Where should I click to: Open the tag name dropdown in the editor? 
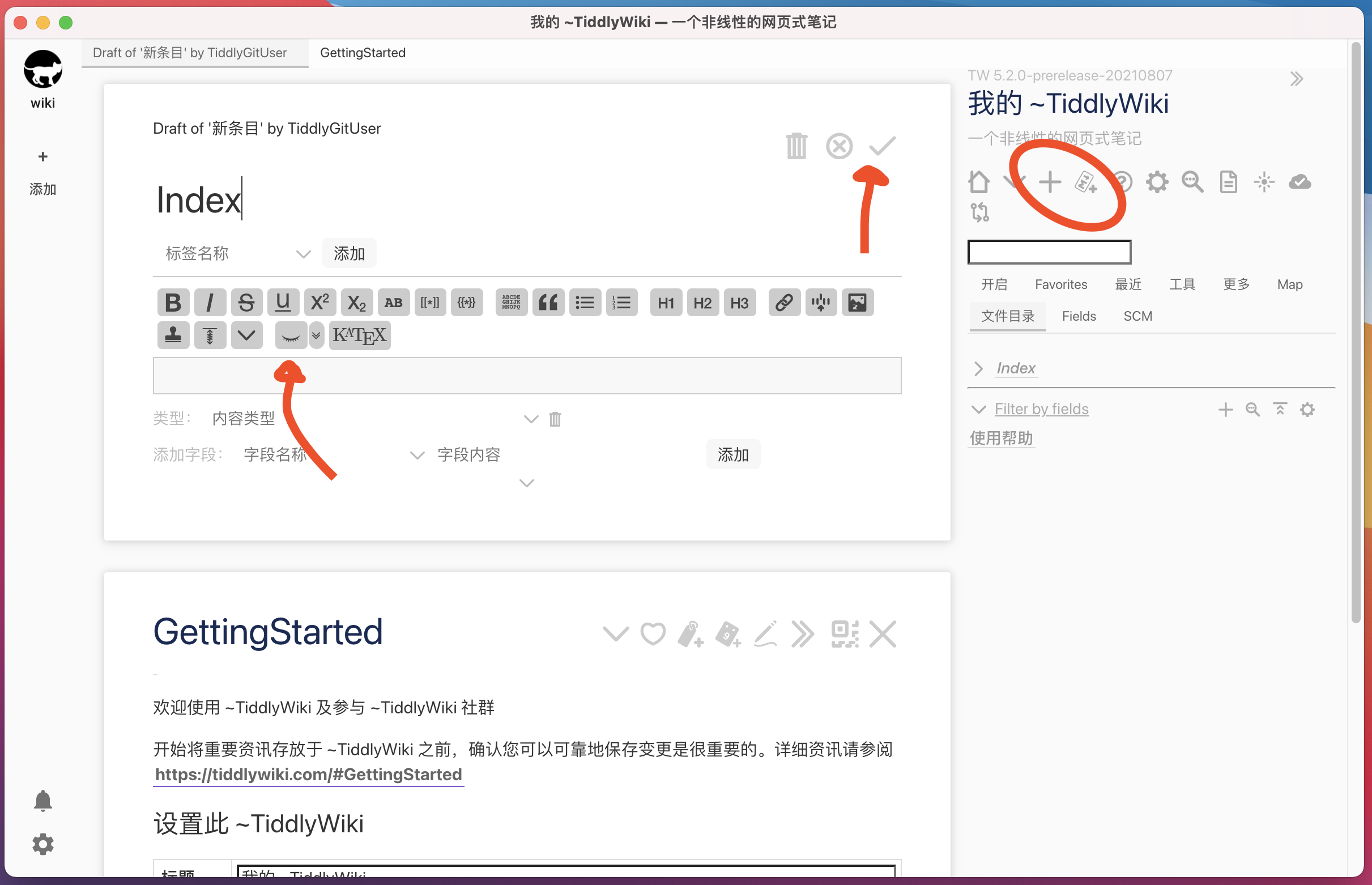coord(304,253)
